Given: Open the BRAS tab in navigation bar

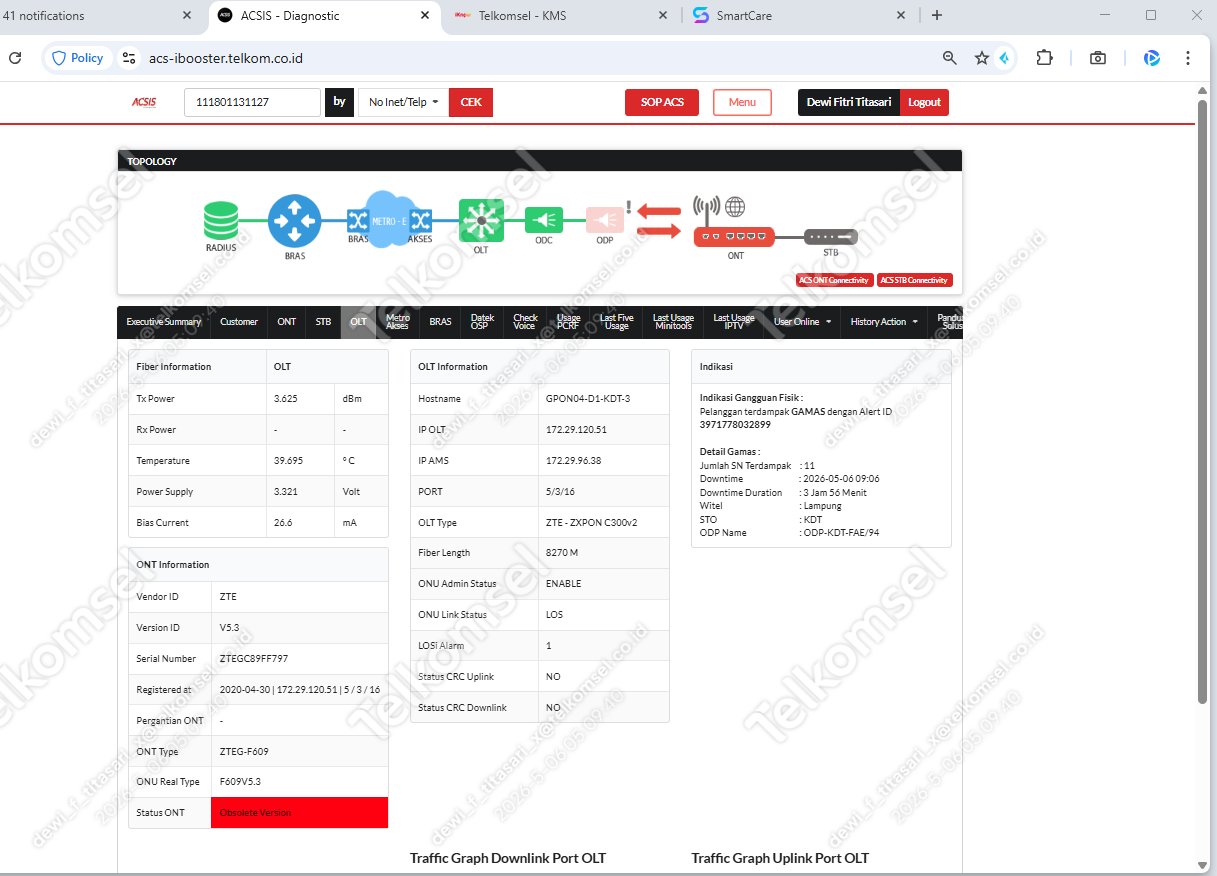Looking at the screenshot, I should click(x=440, y=322).
